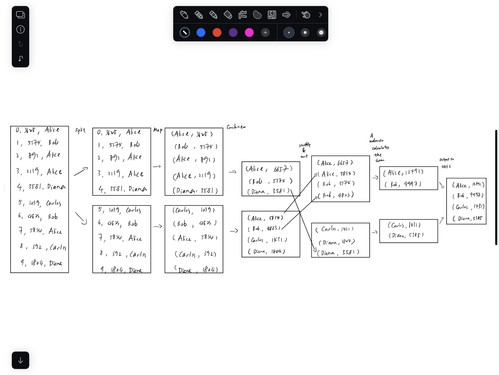
Task: Undo the last stroke
Action: pyautogui.click(x=20, y=59)
